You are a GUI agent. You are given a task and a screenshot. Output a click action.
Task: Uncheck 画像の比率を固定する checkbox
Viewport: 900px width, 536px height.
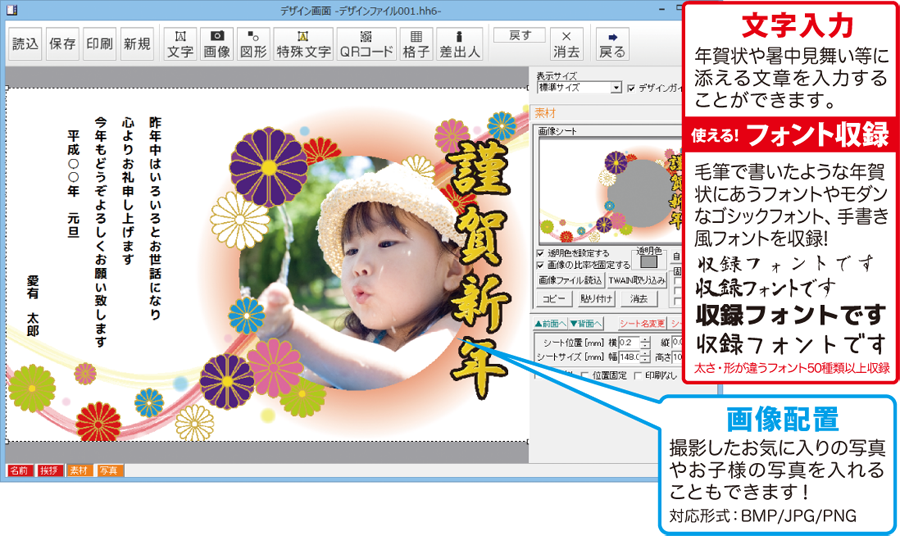pyautogui.click(x=541, y=265)
